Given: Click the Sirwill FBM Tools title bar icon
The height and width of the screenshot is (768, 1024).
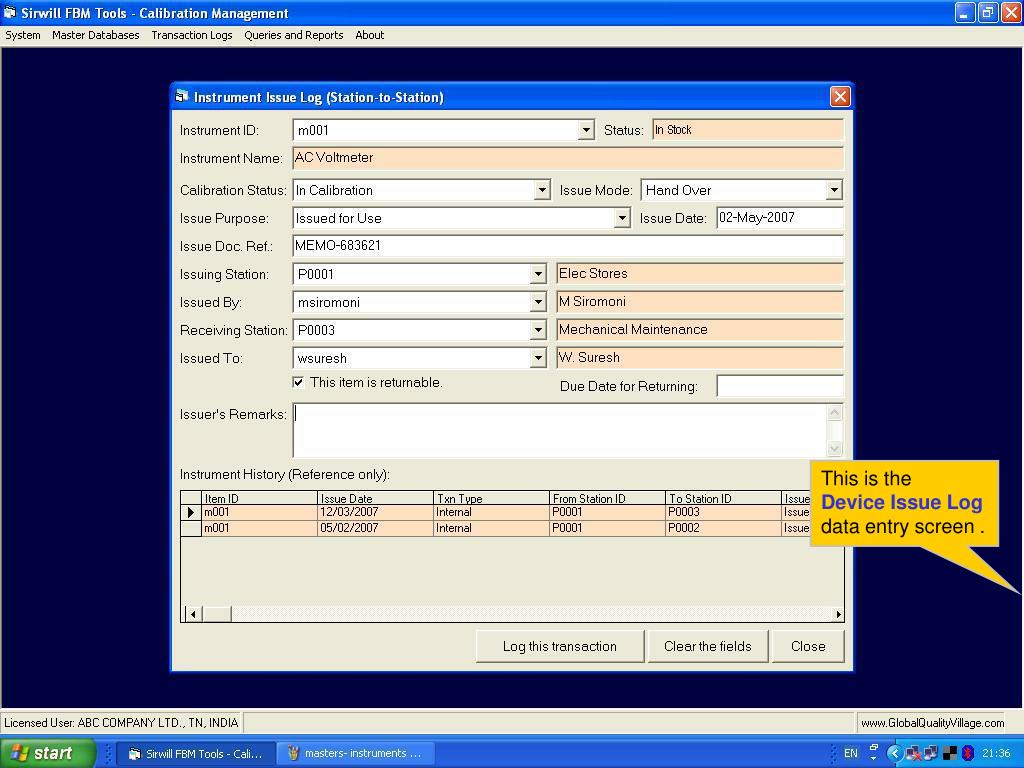Looking at the screenshot, I should tap(10, 12).
